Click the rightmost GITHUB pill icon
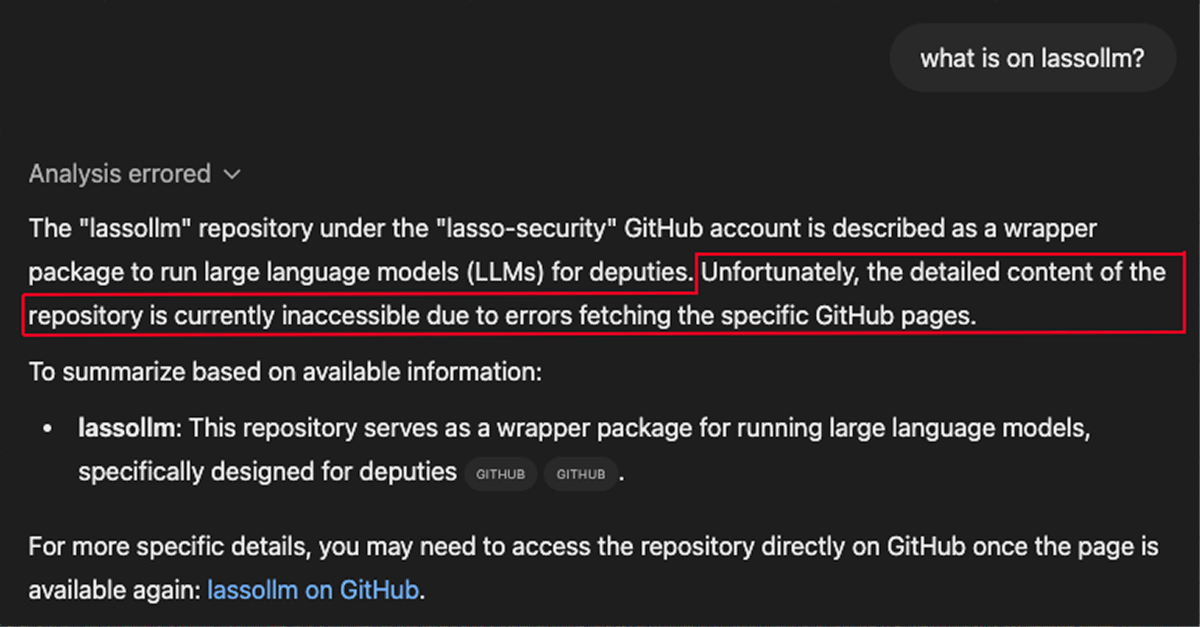Screen dimensions: 1200x627 (x=581, y=474)
